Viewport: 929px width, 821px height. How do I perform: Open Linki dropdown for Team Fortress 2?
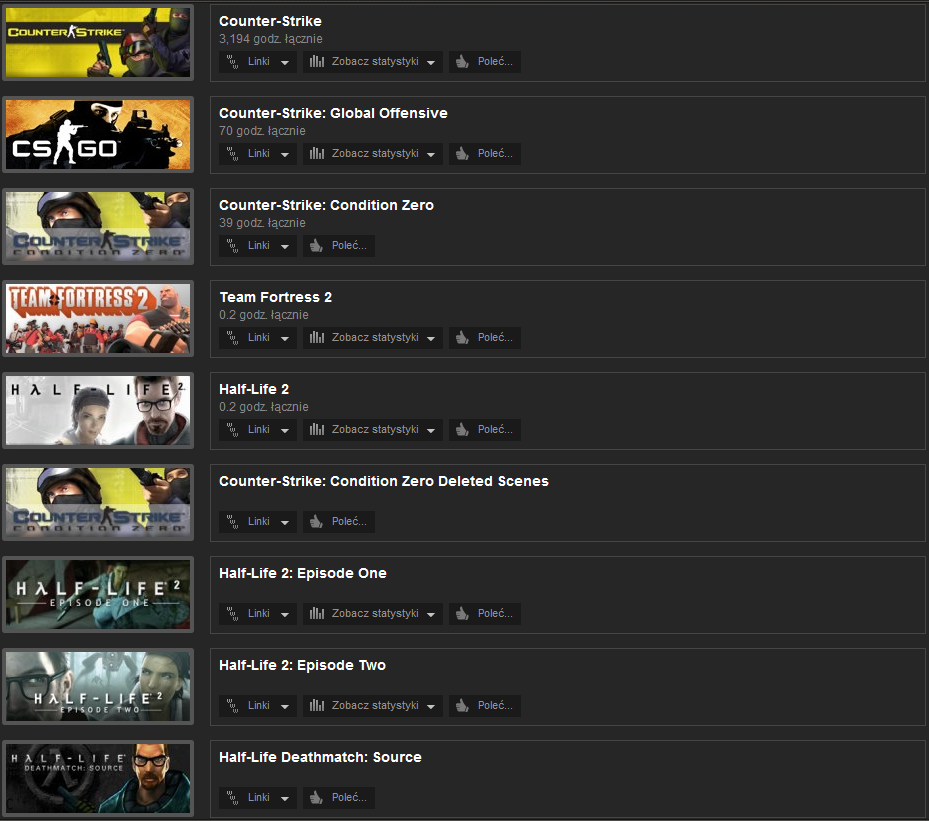point(258,338)
